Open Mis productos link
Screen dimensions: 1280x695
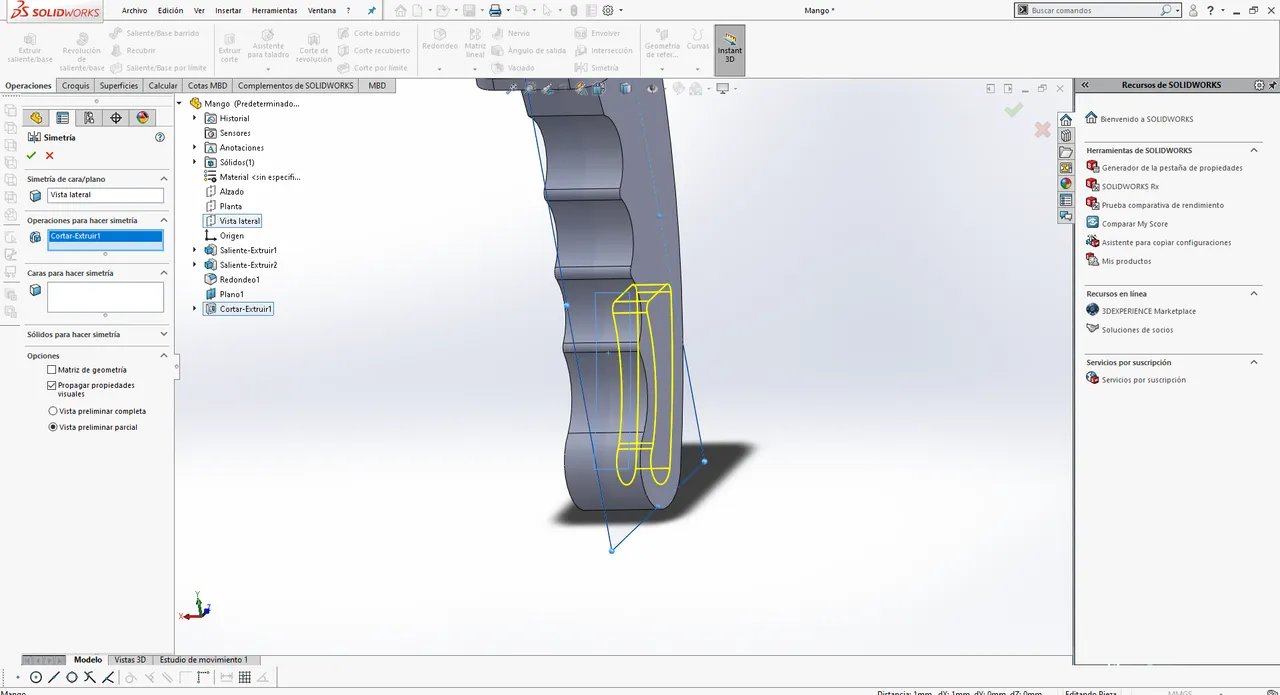point(1126,261)
